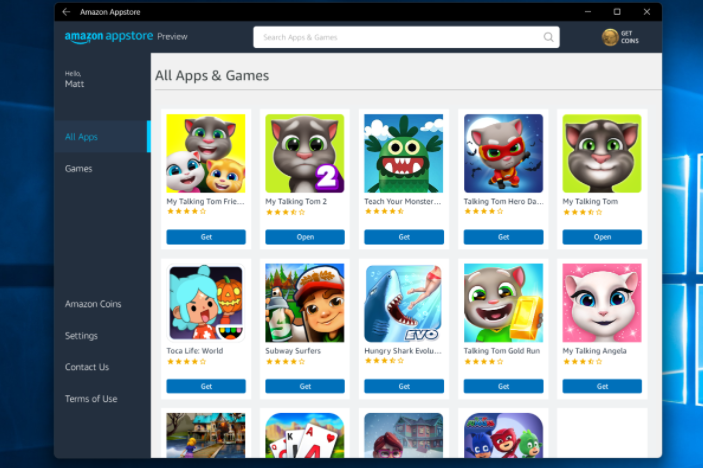
Task: Get My Talking Tom Friends app
Action: tap(206, 237)
